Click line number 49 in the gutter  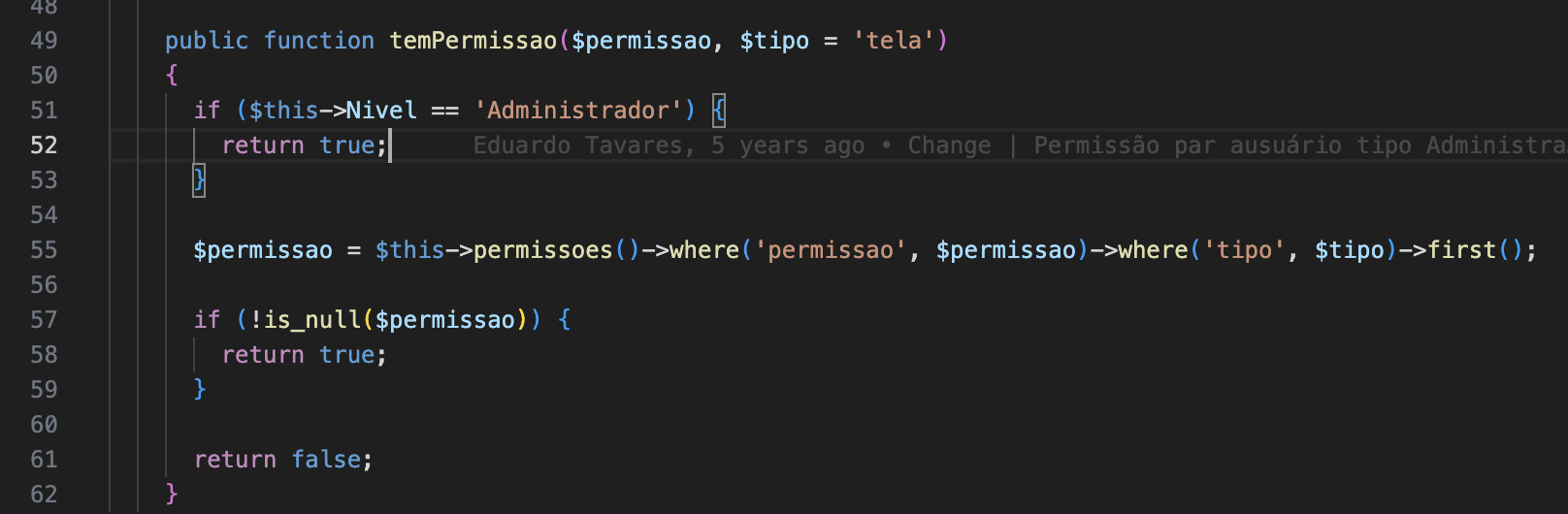44,41
